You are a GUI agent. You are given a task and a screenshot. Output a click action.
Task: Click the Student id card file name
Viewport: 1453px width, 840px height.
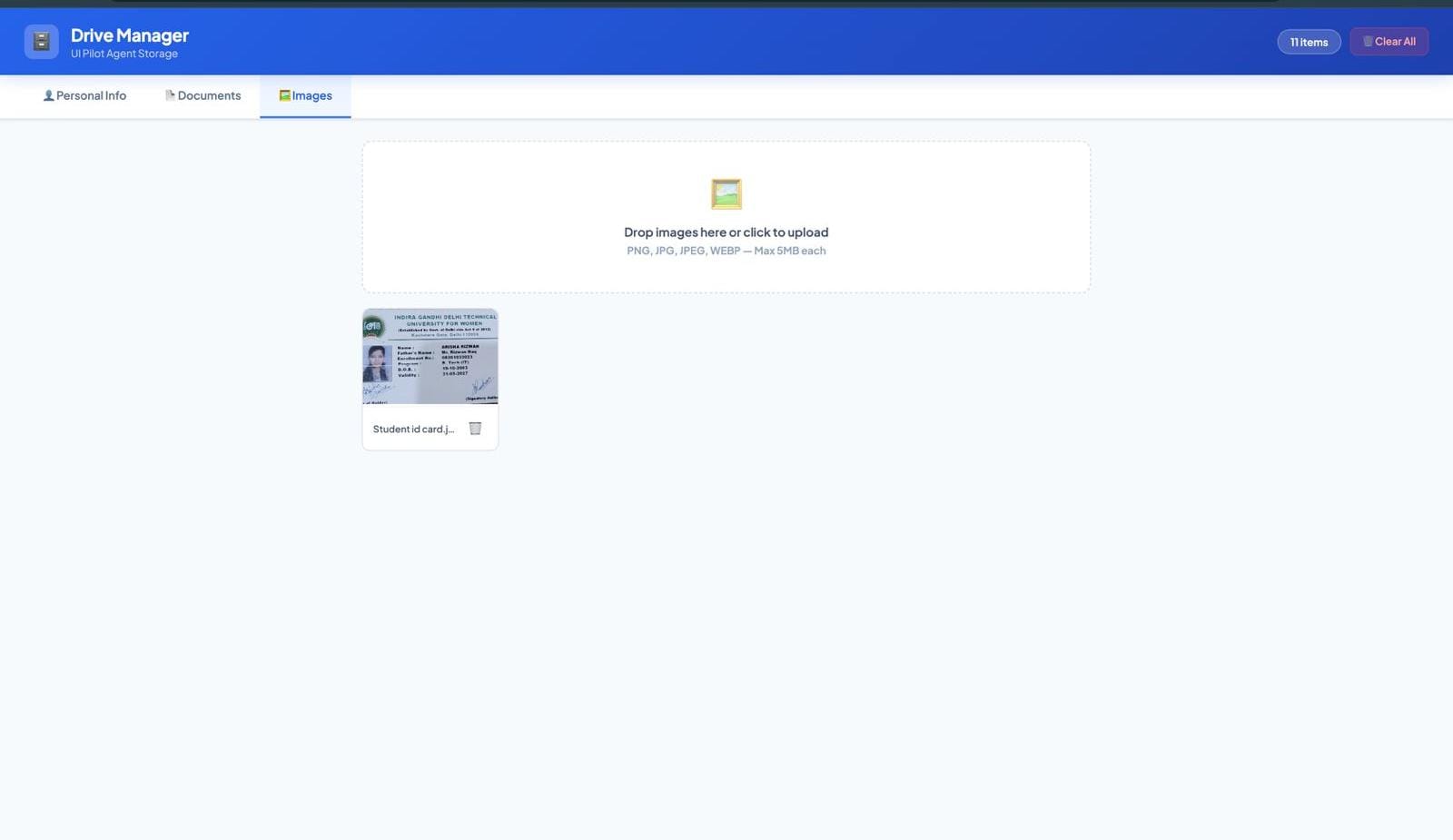(413, 430)
